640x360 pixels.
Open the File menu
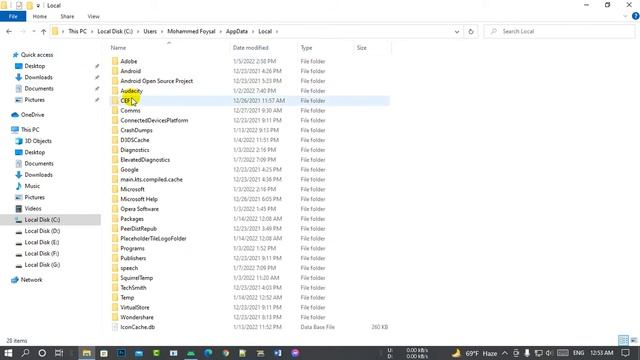click(x=13, y=16)
